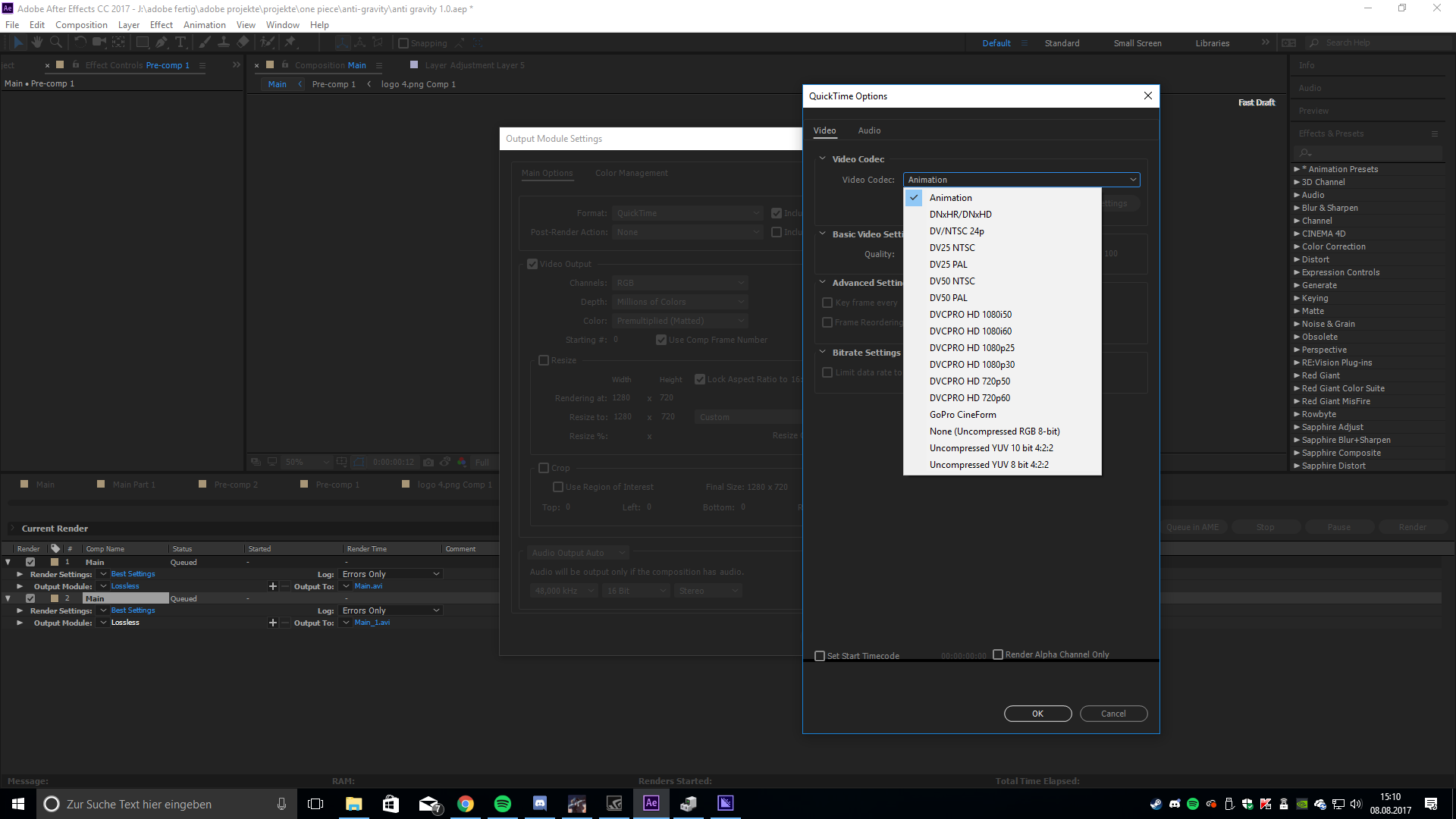Select Animation codec from dropdown
The image size is (1456, 819).
point(950,197)
